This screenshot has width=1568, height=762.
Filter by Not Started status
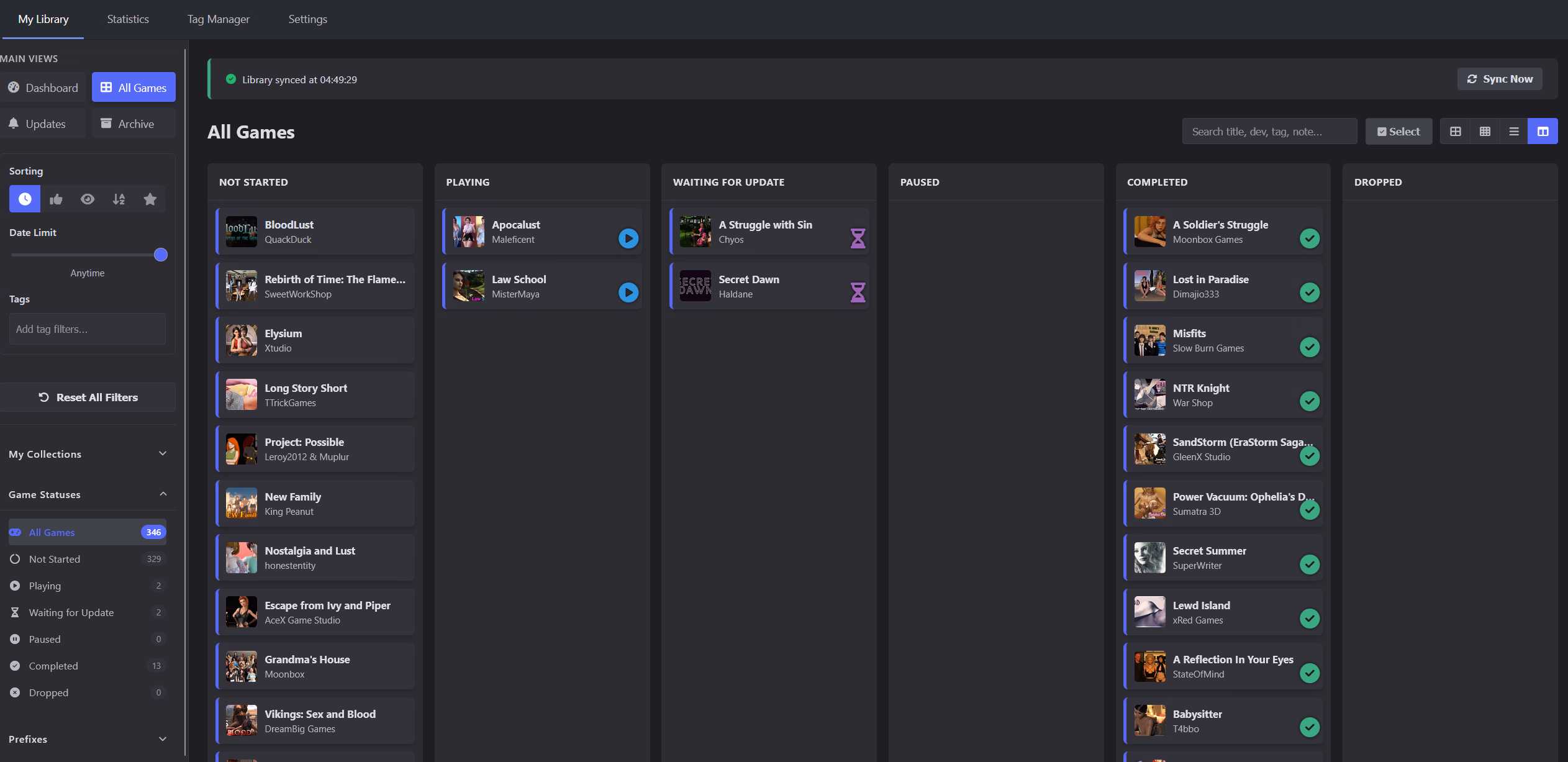tap(88, 559)
